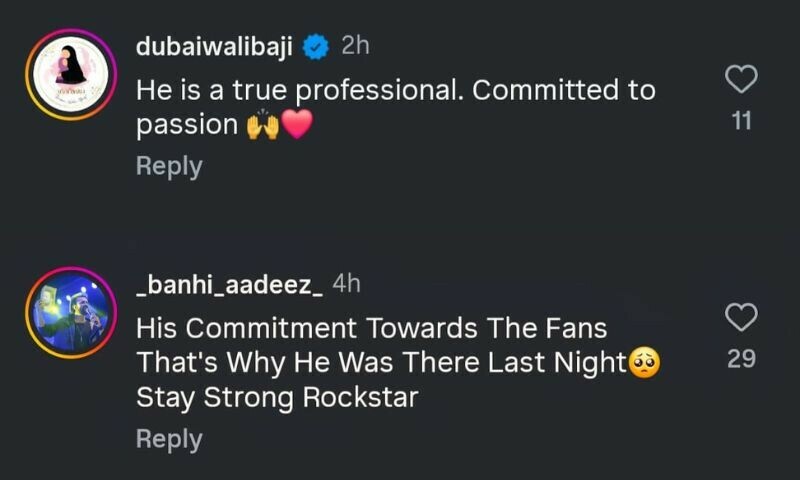Click the pink heart emoji in first comment
Viewport: 800px width, 480px height.
pos(297,126)
